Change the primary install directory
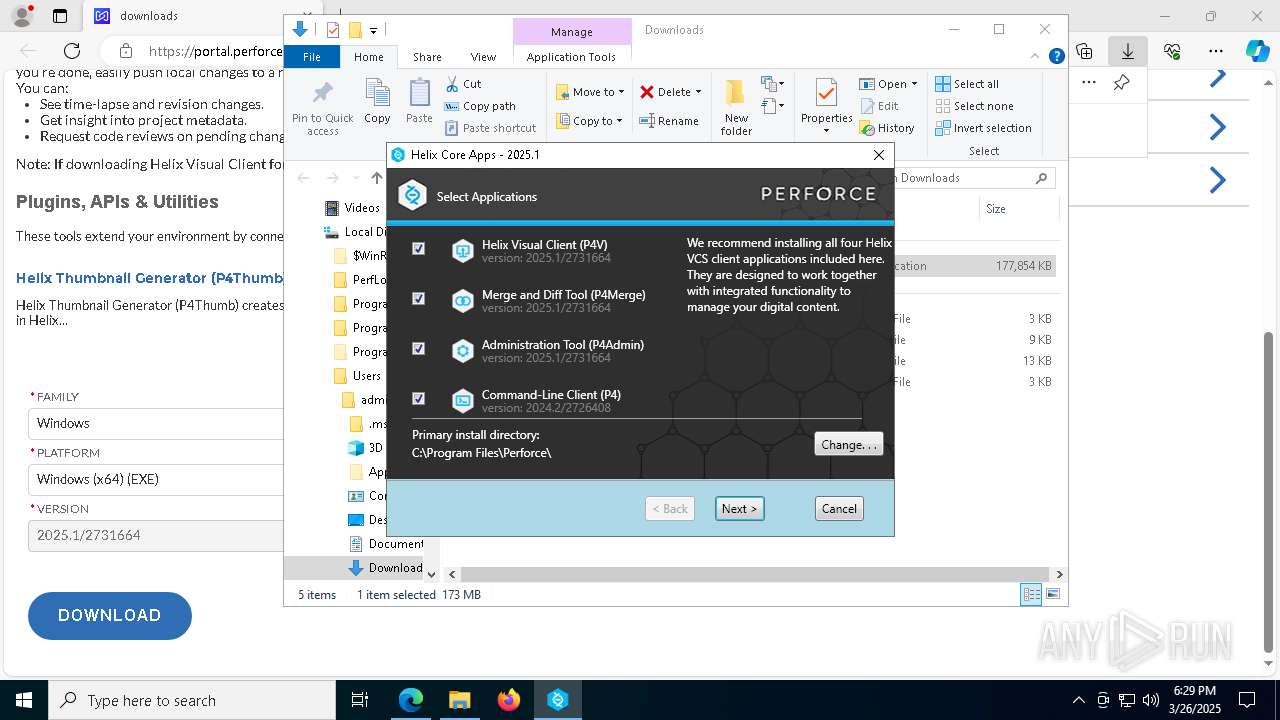Screen dimensions: 1280x720 849,444
